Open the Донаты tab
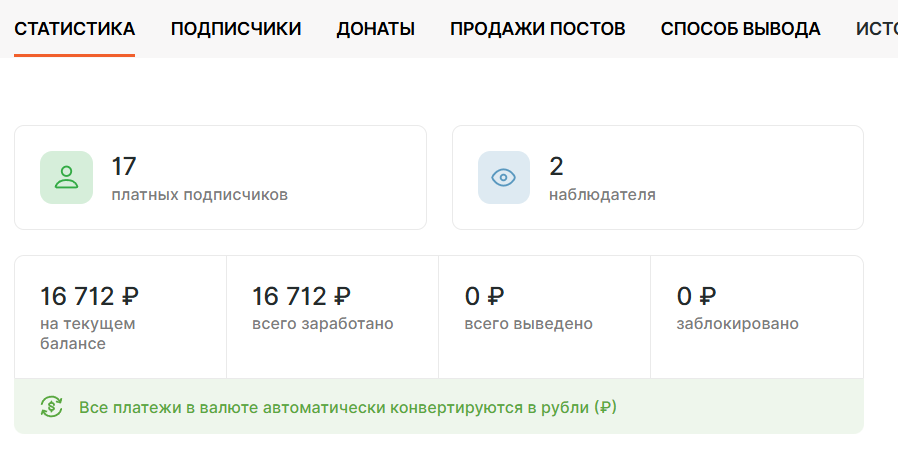This screenshot has height=466, width=898. (x=376, y=29)
